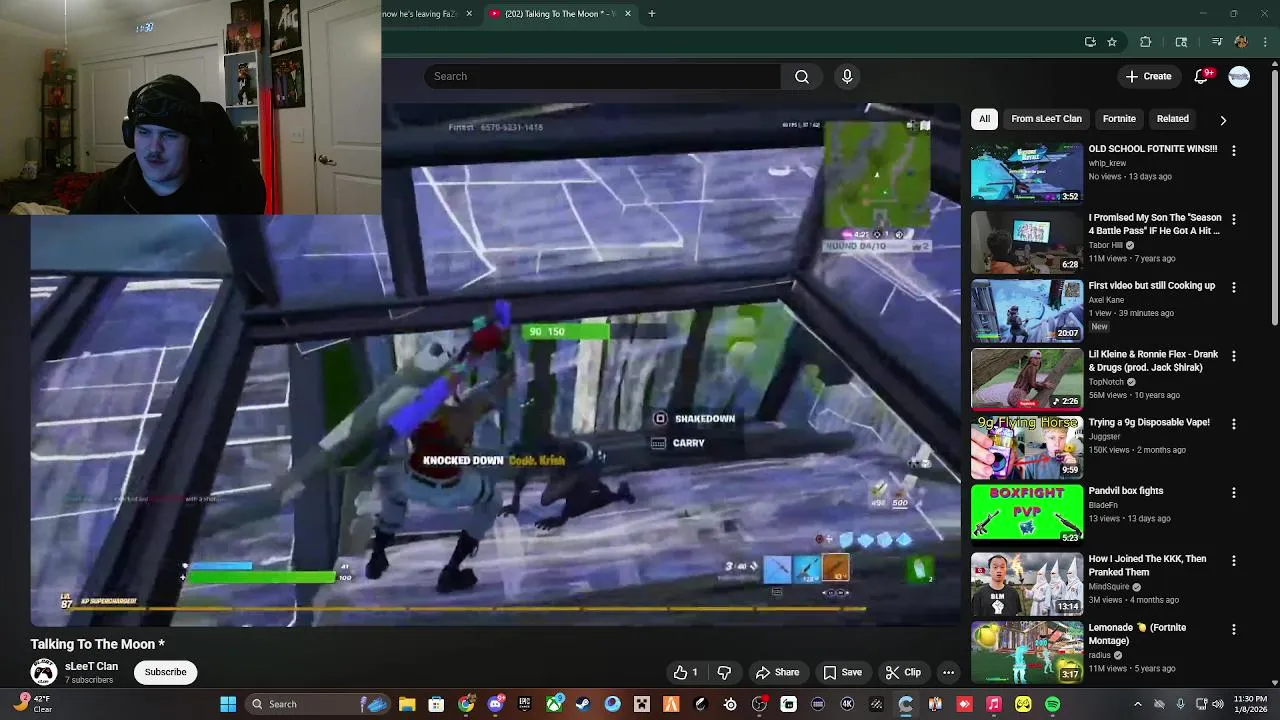Open YouTube notifications bell
Viewport: 1280px width, 720px height.
[1202, 76]
